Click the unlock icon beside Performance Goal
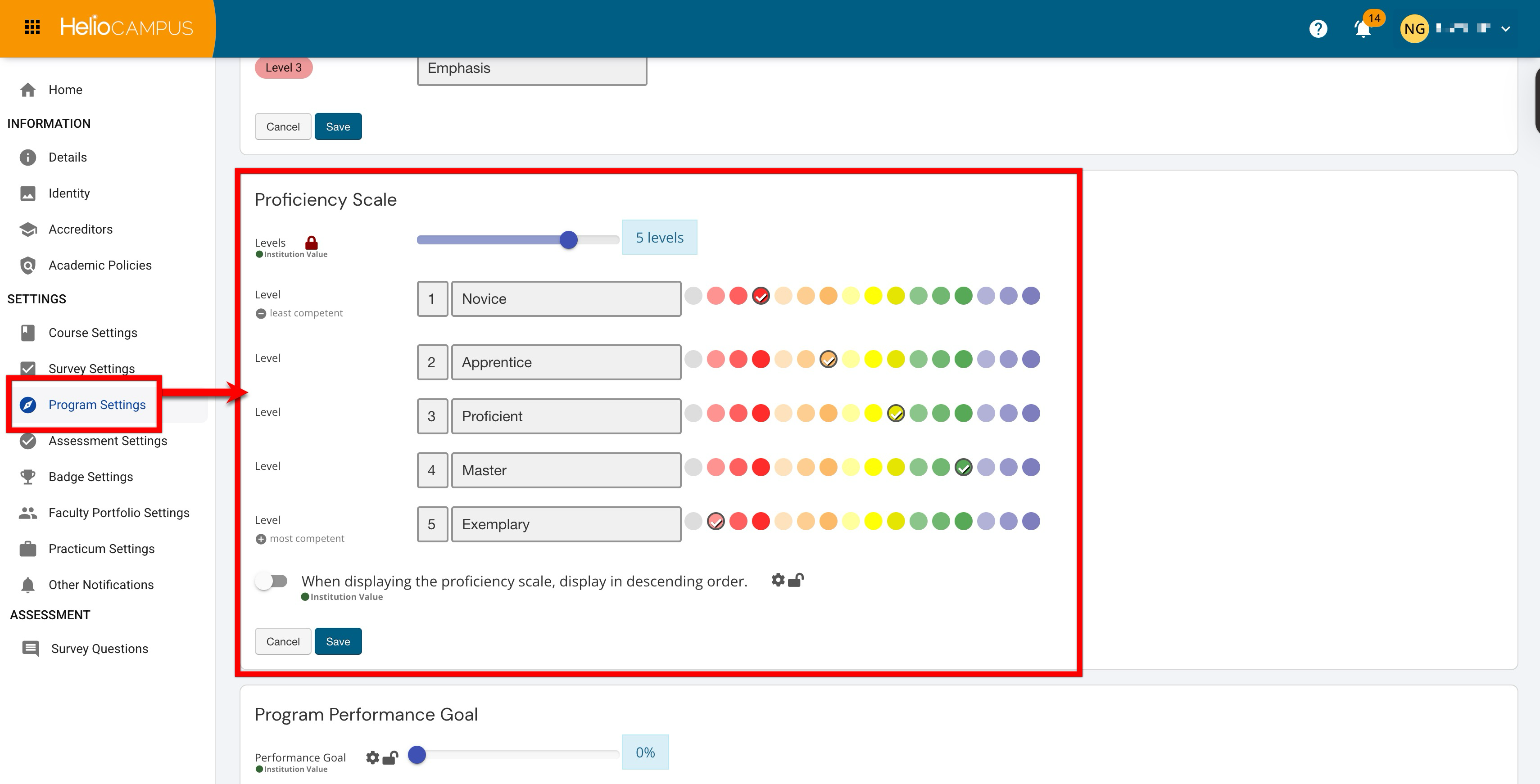 click(x=390, y=757)
